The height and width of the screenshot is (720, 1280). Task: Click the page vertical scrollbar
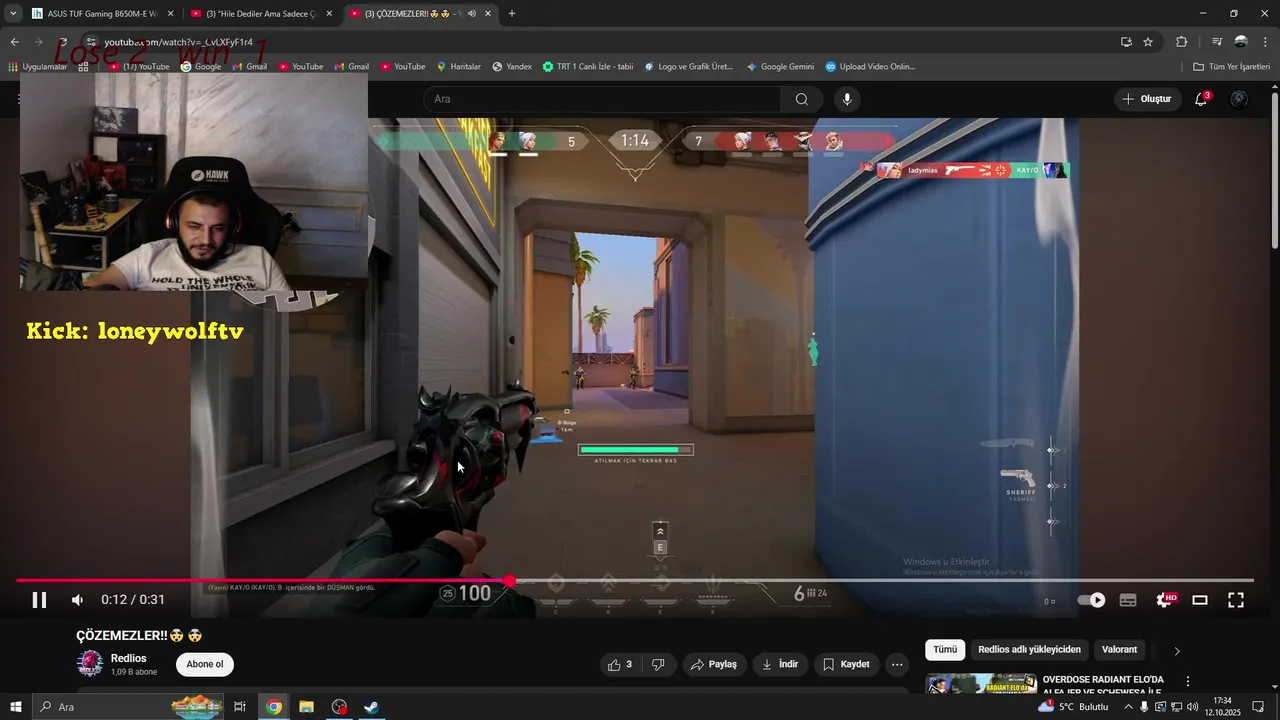(1274, 170)
